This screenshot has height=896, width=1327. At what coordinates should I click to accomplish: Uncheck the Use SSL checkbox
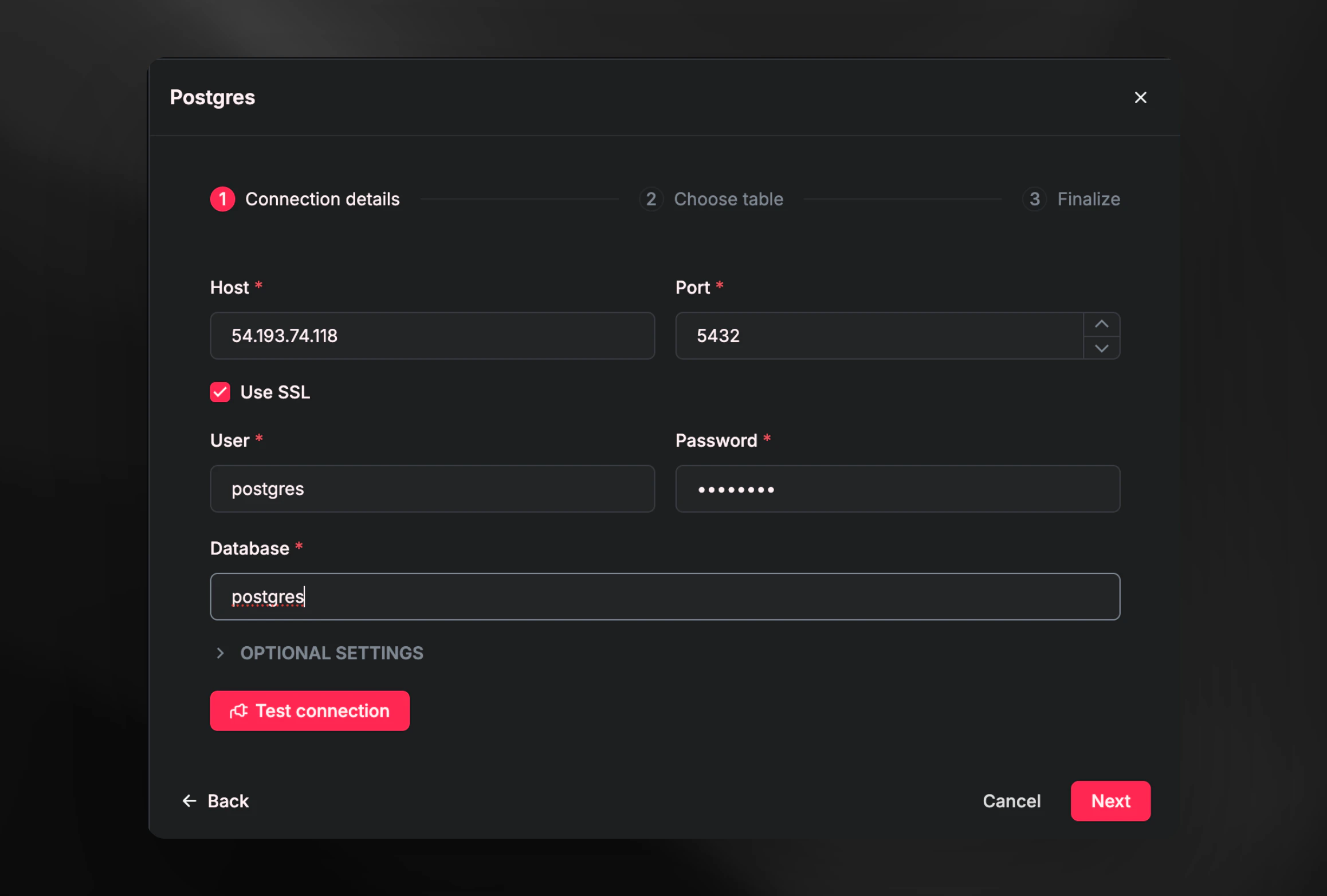click(220, 392)
